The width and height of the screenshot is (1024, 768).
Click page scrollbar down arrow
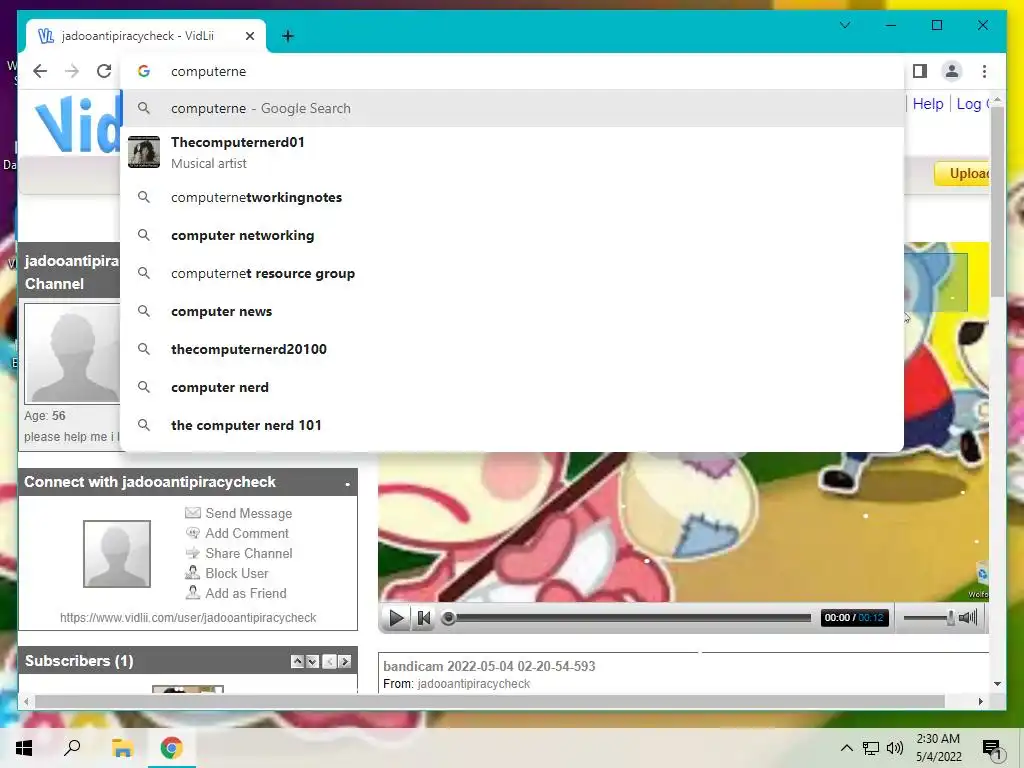point(997,684)
